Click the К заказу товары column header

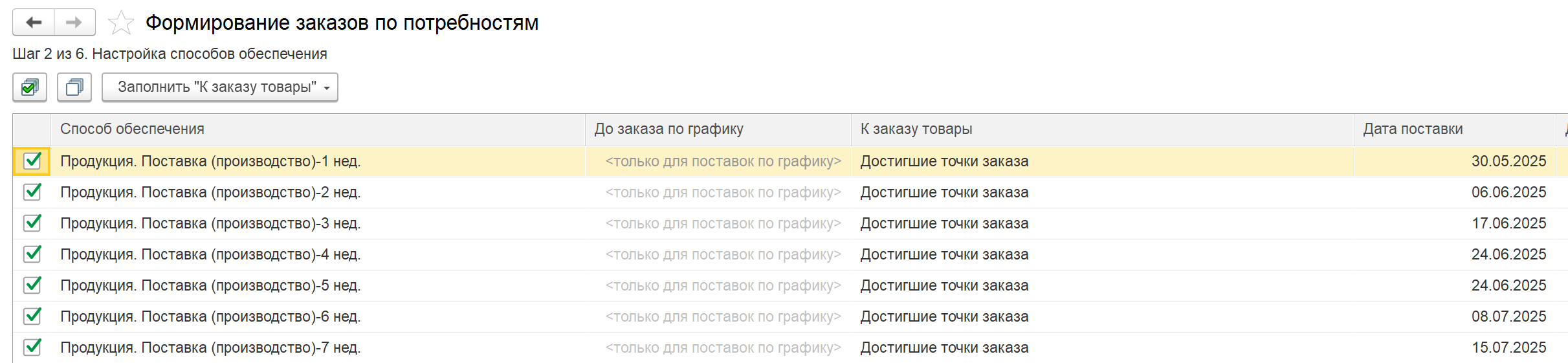pyautogui.click(x=916, y=129)
